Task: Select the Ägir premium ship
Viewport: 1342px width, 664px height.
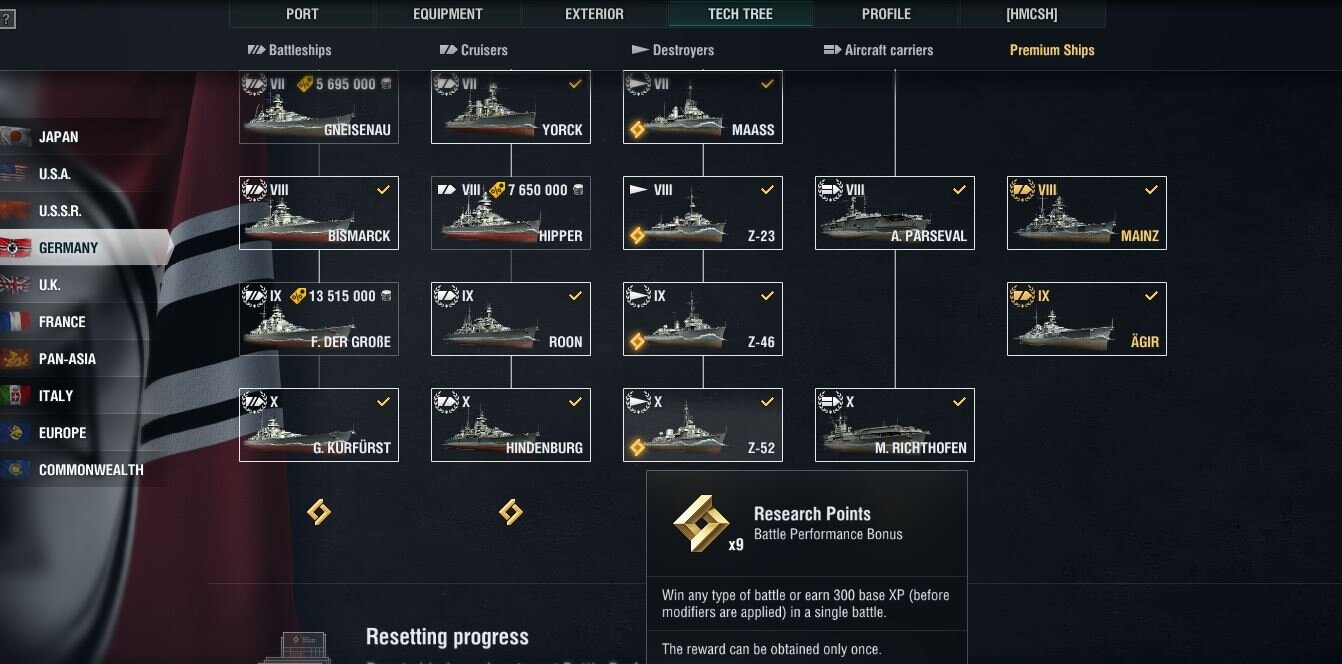Action: point(1087,319)
